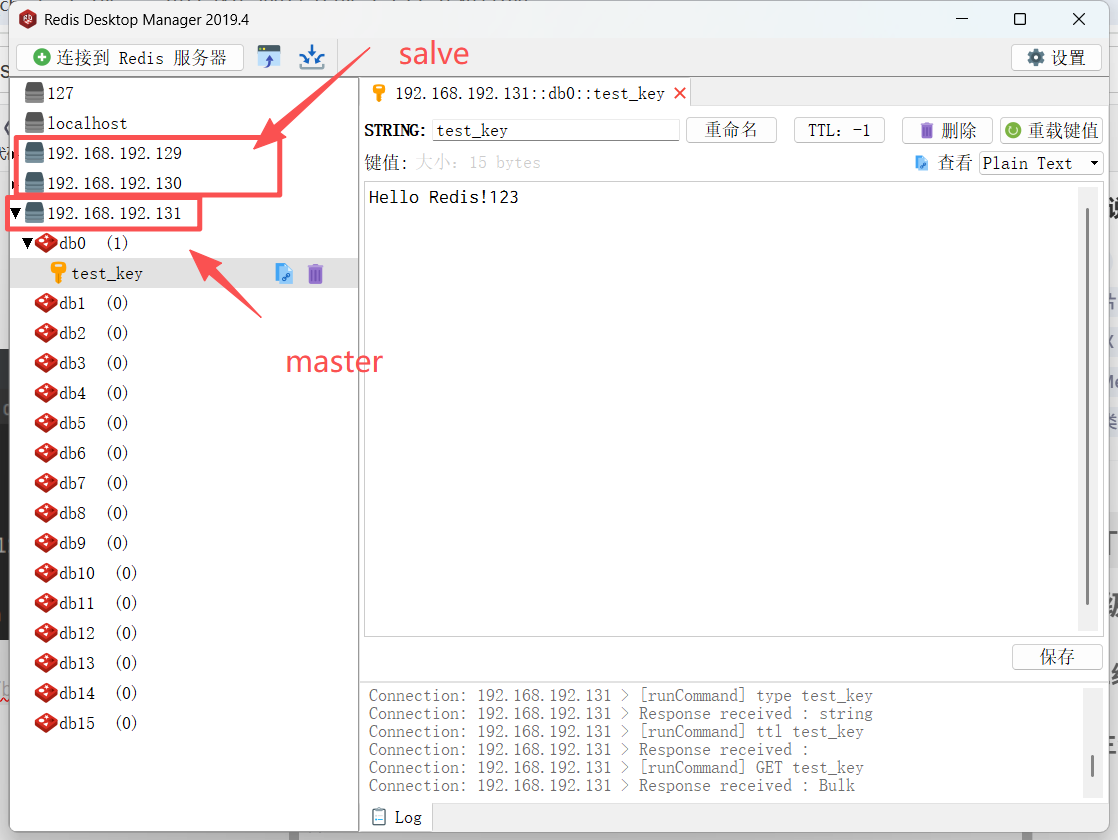Screen dimensions: 1118x840
Task: Click the key icon on the test_key tab
Action: click(379, 93)
